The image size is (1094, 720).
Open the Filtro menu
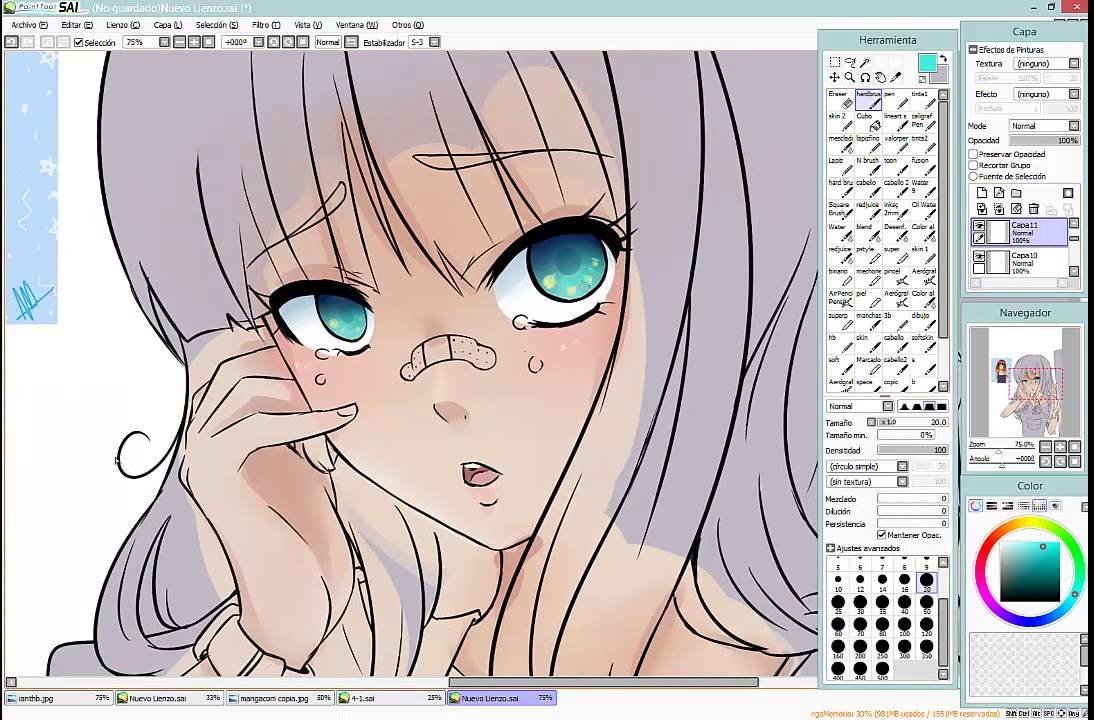(x=266, y=25)
